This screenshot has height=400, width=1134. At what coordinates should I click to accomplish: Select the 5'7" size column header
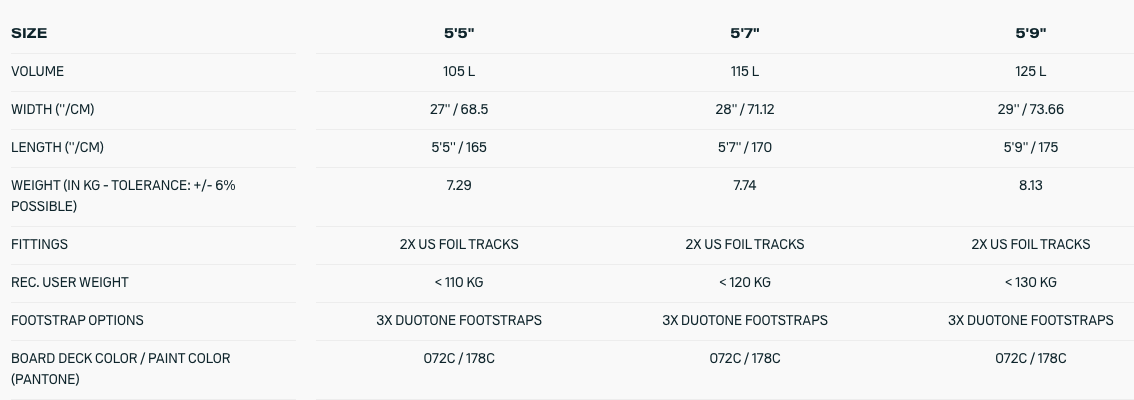tap(745, 33)
